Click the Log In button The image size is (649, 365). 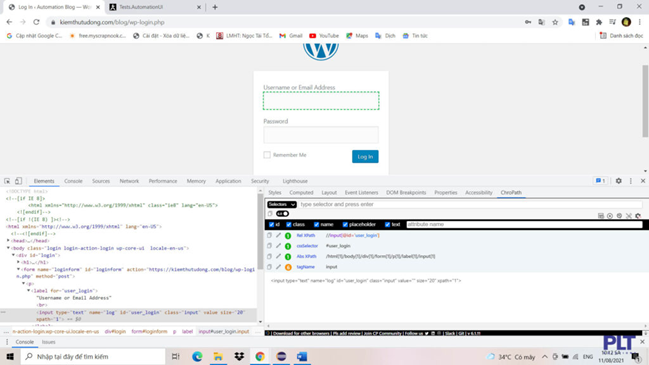click(x=365, y=156)
